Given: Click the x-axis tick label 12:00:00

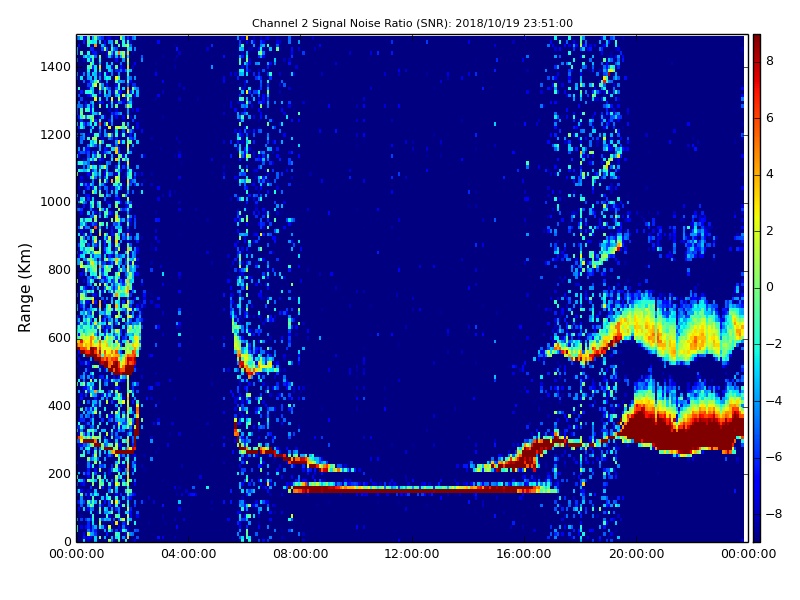Looking at the screenshot, I should click(412, 554).
